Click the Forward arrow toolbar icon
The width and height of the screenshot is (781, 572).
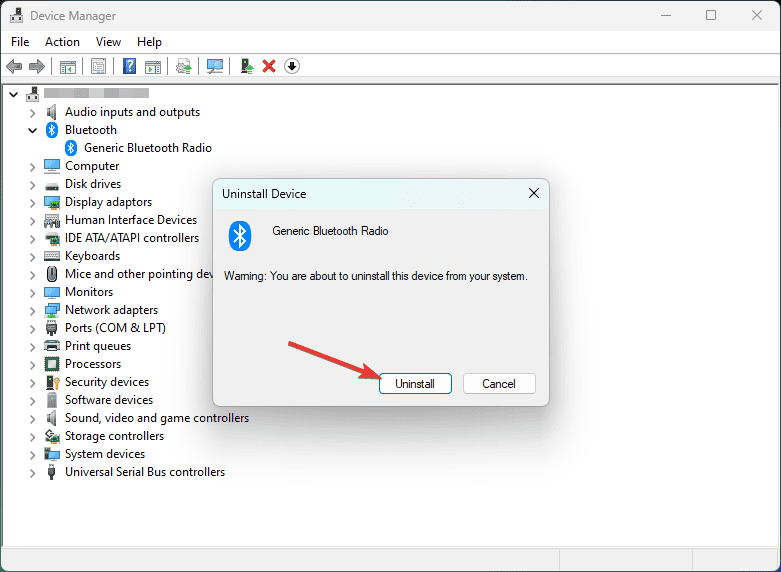pos(37,66)
